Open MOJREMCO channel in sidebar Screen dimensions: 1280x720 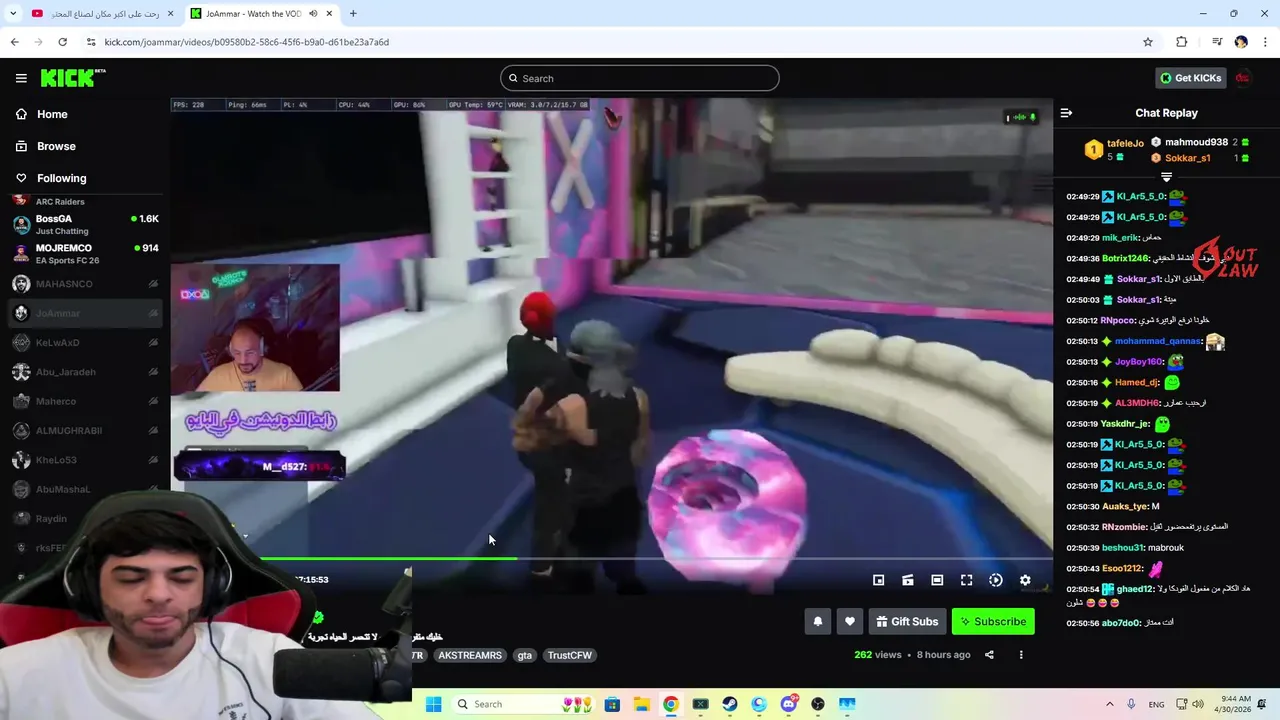coord(85,254)
